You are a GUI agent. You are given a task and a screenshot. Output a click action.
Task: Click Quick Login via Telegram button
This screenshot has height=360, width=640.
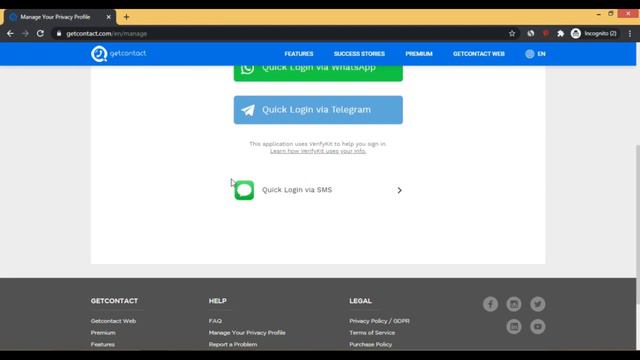click(318, 110)
